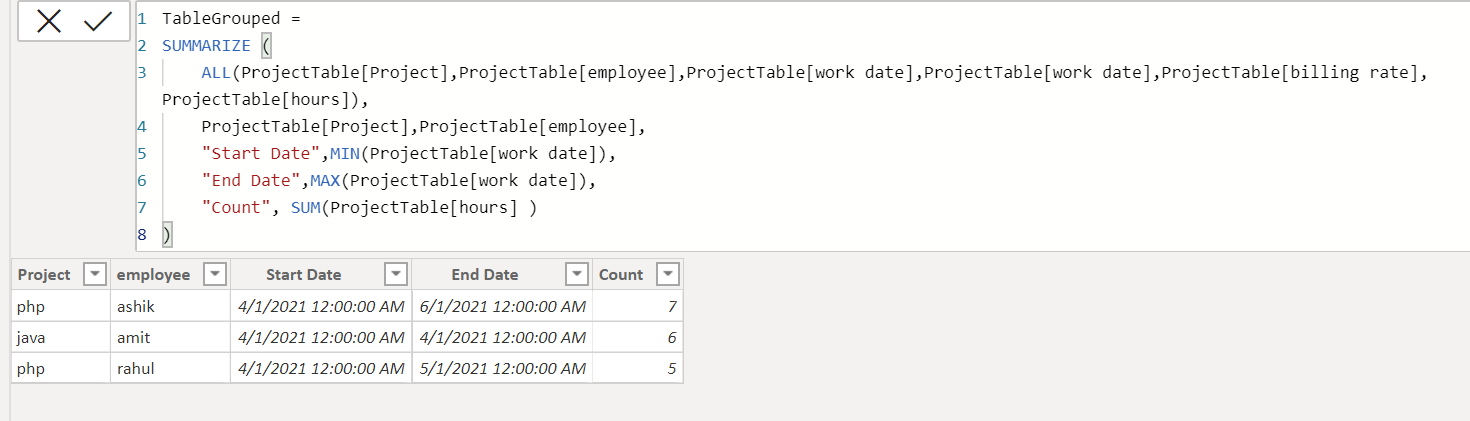Image resolution: width=1470 pixels, height=421 pixels.
Task: Commit the formula with the checkmark icon
Action: pyautogui.click(x=98, y=22)
